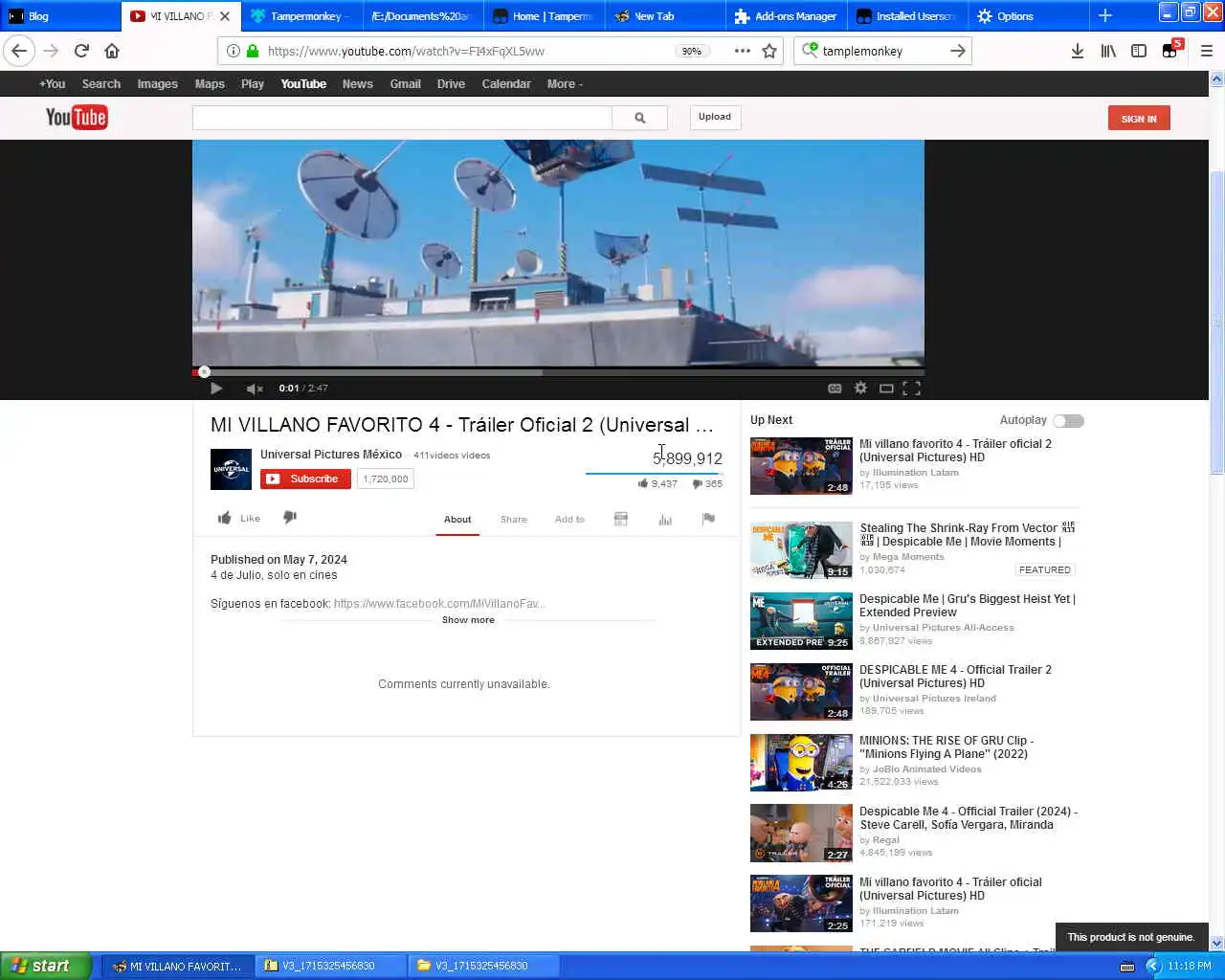Show site information with the info icon
The height and width of the screenshot is (980, 1225).
pyautogui.click(x=233, y=51)
